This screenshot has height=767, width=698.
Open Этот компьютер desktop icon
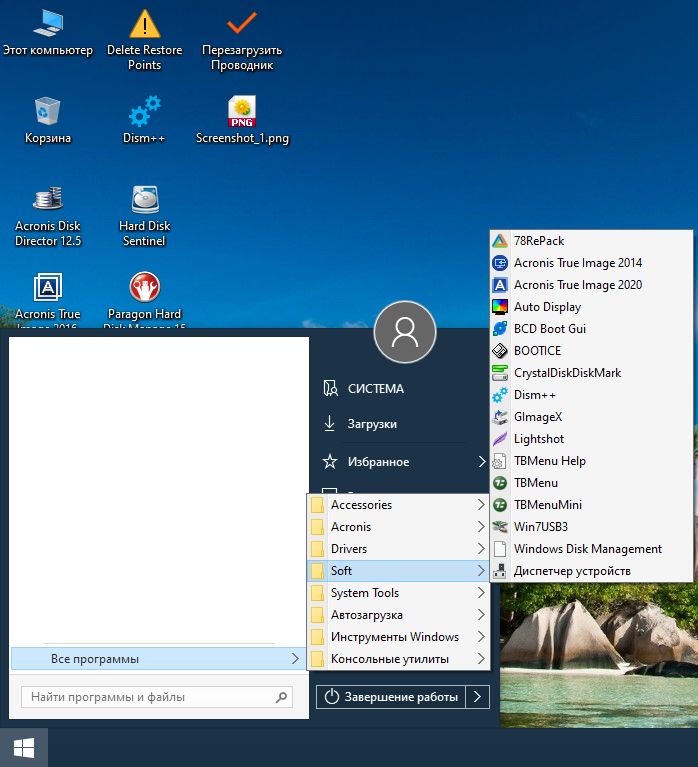[48, 23]
